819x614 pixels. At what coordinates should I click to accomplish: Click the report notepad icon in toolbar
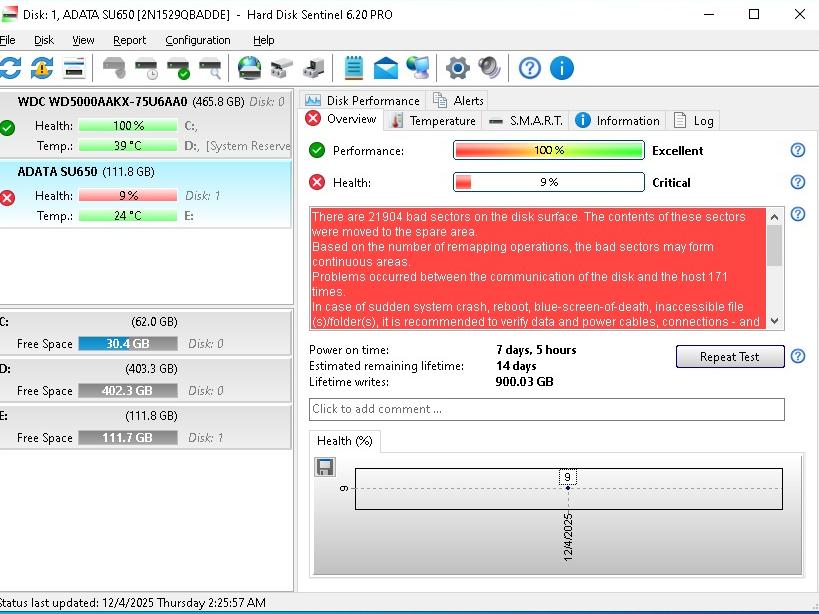354,68
